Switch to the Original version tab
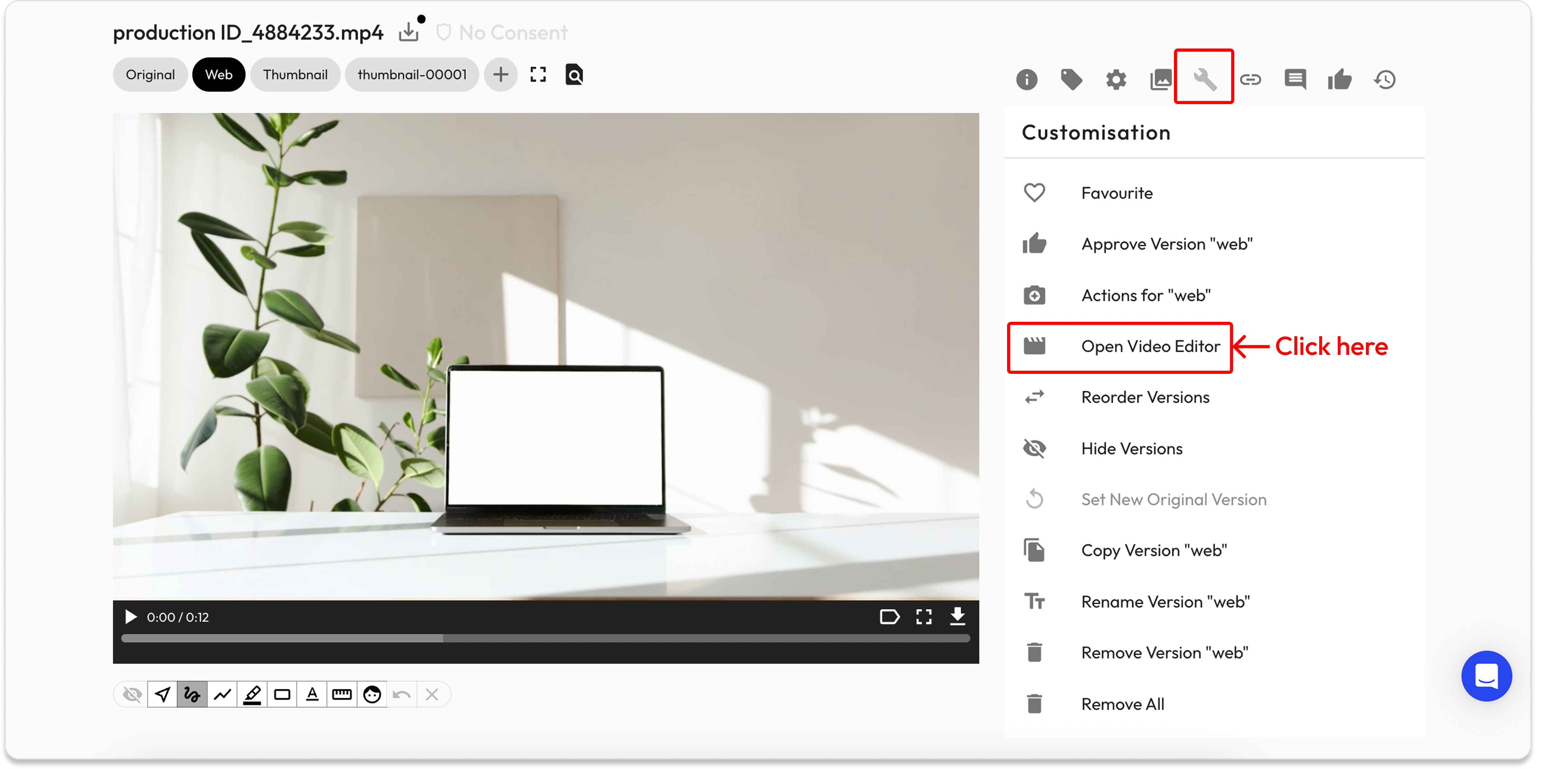Image resolution: width=1568 pixels, height=769 pixels. (x=150, y=75)
